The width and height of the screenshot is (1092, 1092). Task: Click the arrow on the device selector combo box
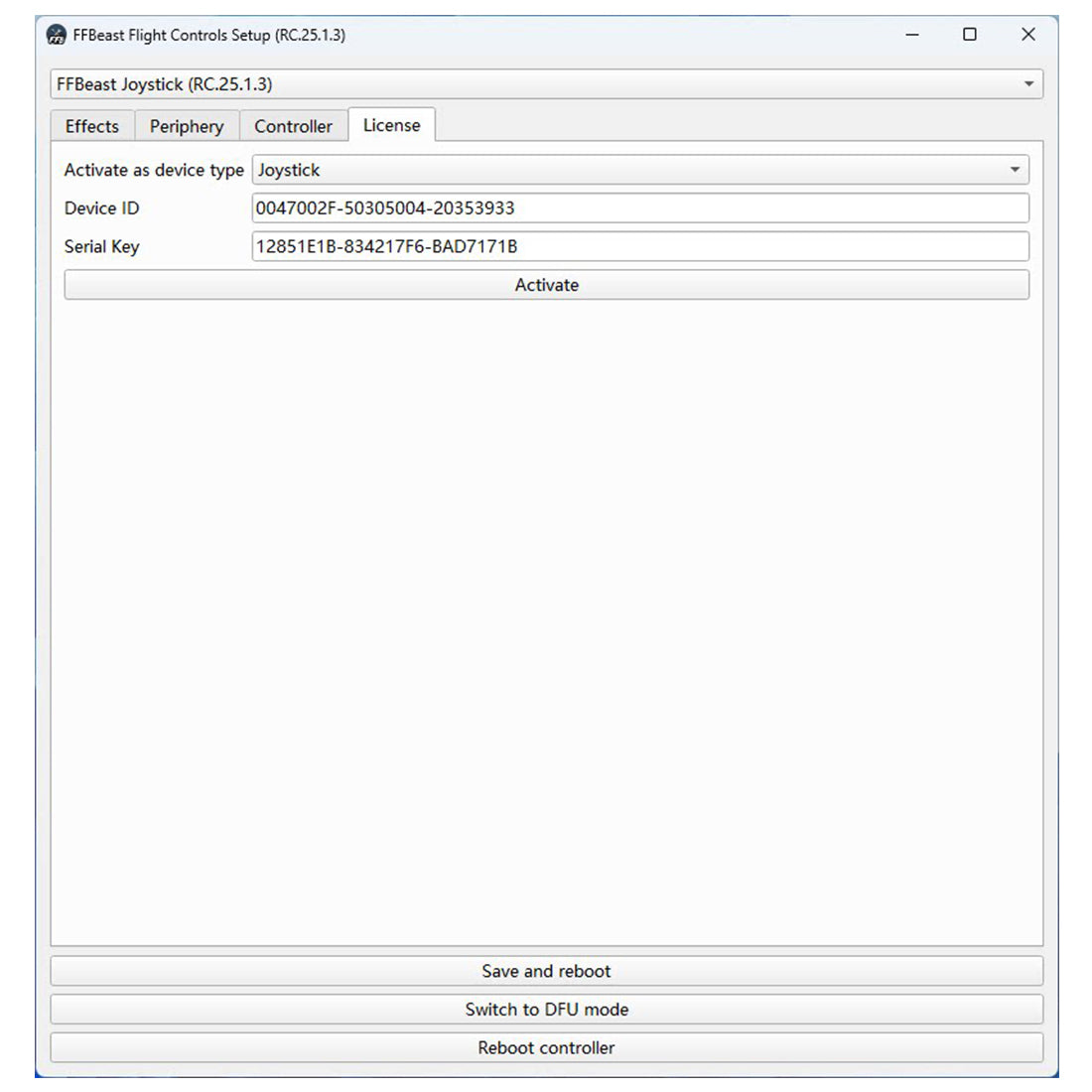pyautogui.click(x=1028, y=84)
